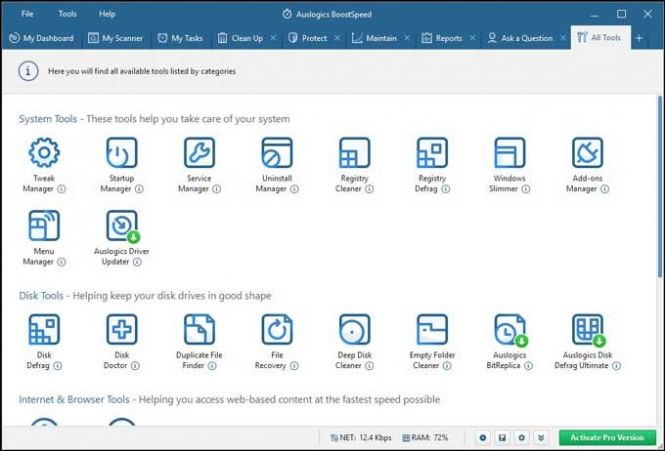Add a new tab with plus button
The image size is (665, 451).
(x=639, y=38)
